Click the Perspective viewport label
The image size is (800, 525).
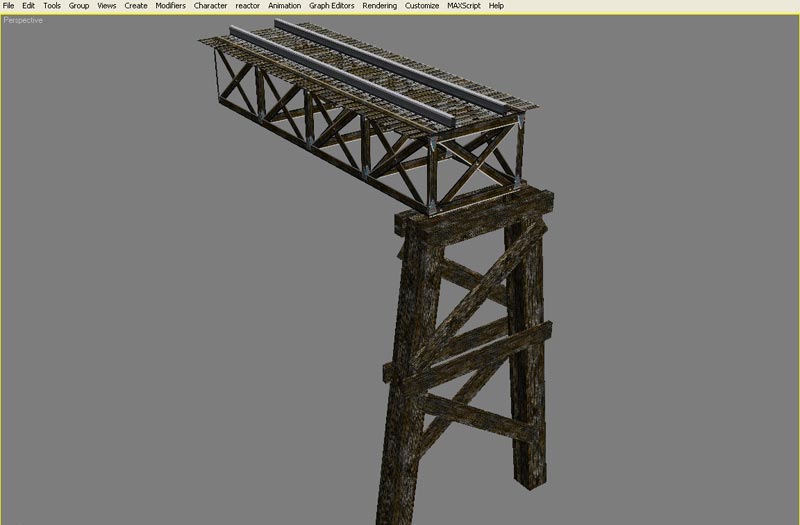pos(23,20)
